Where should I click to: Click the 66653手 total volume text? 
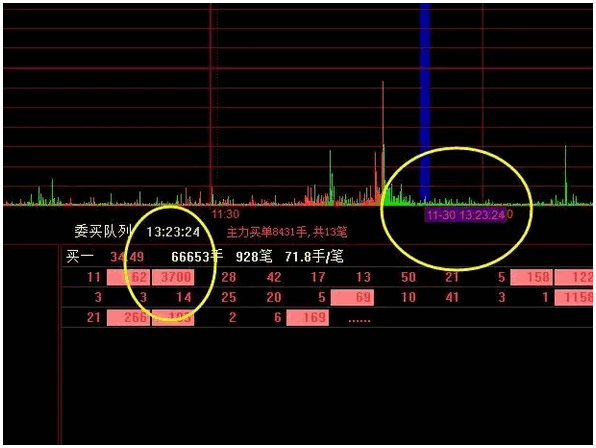point(197,256)
